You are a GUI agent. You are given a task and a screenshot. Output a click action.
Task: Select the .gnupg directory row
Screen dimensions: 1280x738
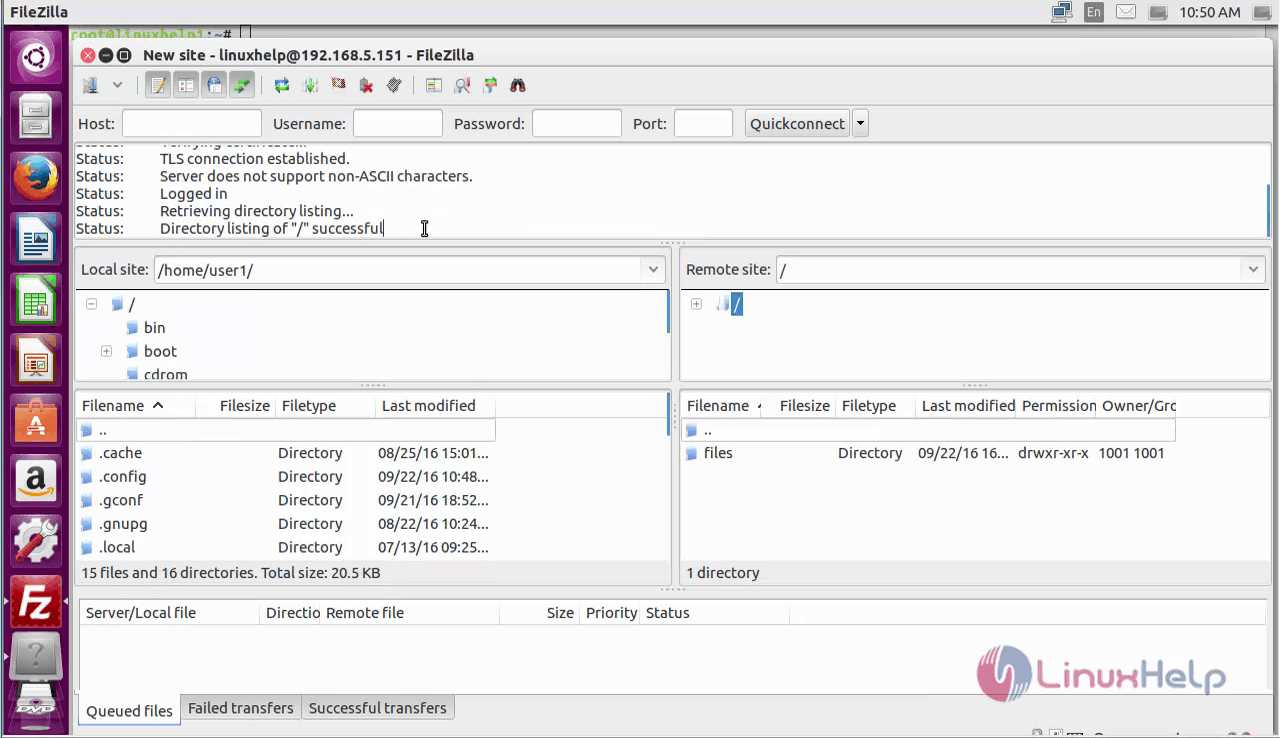(287, 524)
